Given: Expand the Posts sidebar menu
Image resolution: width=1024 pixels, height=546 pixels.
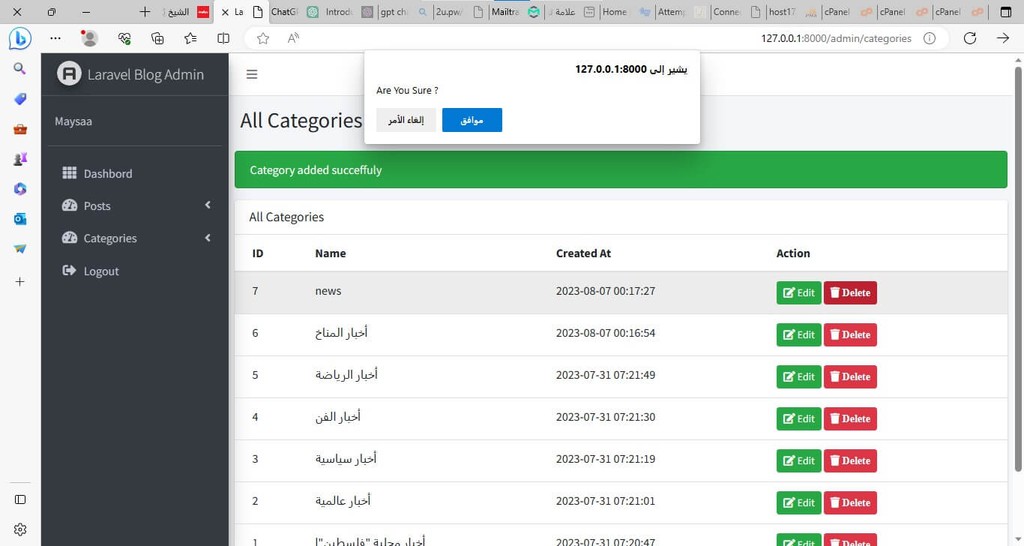Looking at the screenshot, I should [x=136, y=206].
